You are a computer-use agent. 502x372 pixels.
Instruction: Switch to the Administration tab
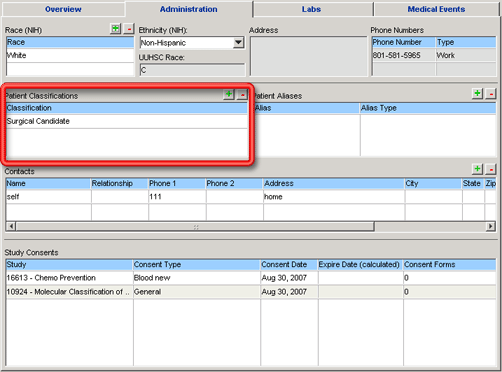coord(189,9)
